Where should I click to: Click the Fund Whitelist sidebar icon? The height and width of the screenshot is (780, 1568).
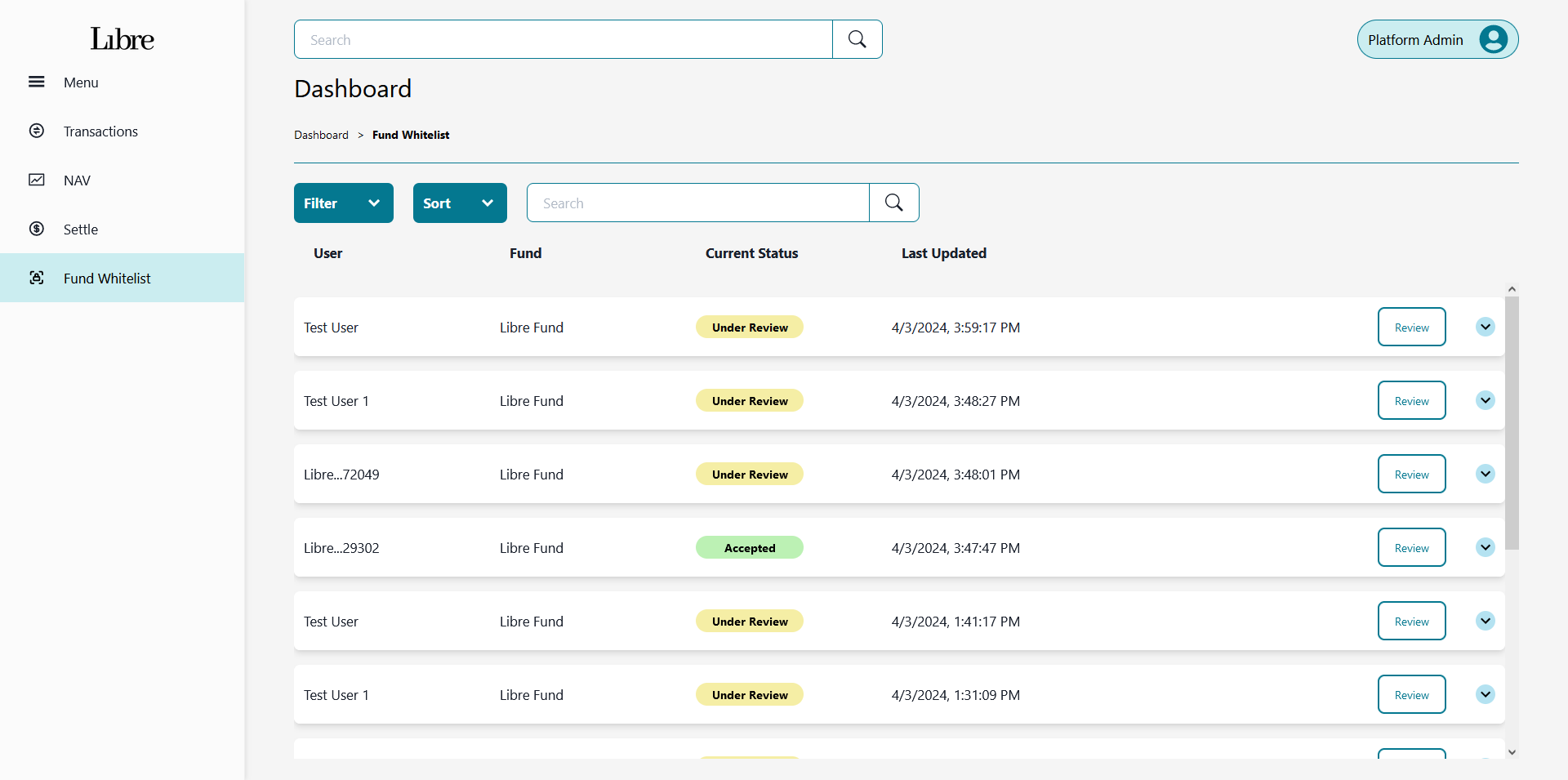point(37,278)
